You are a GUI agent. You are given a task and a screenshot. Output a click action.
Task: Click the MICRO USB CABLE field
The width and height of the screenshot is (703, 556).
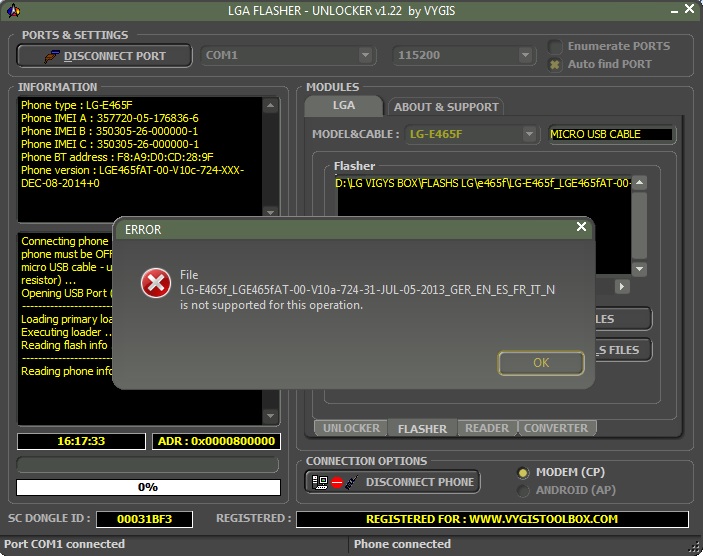611,135
